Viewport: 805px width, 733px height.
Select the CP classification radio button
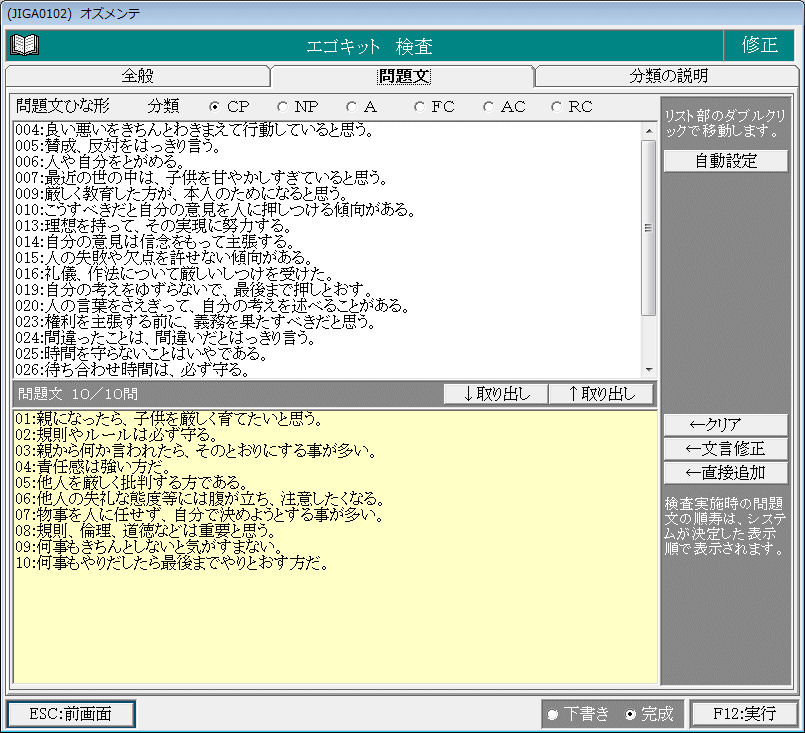click(x=229, y=107)
